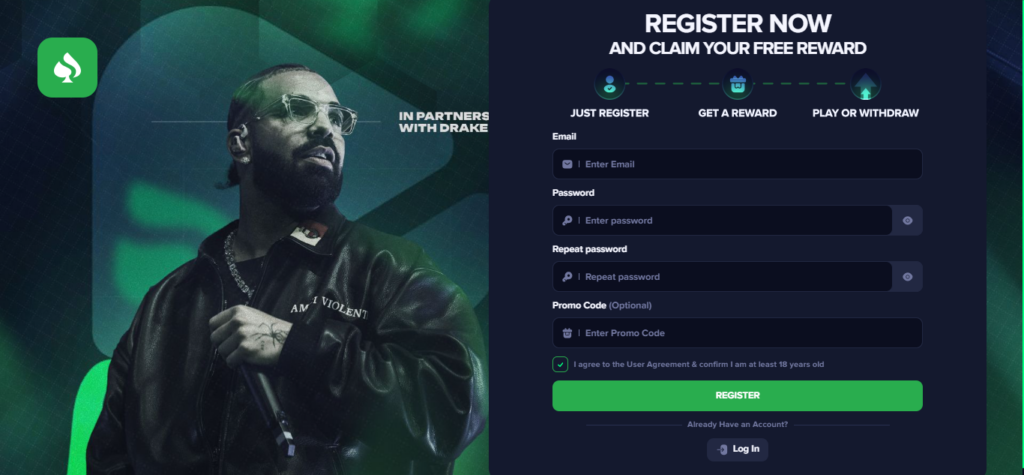This screenshot has width=1024, height=475.
Task: Select the Enter password input field
Action: pos(722,220)
